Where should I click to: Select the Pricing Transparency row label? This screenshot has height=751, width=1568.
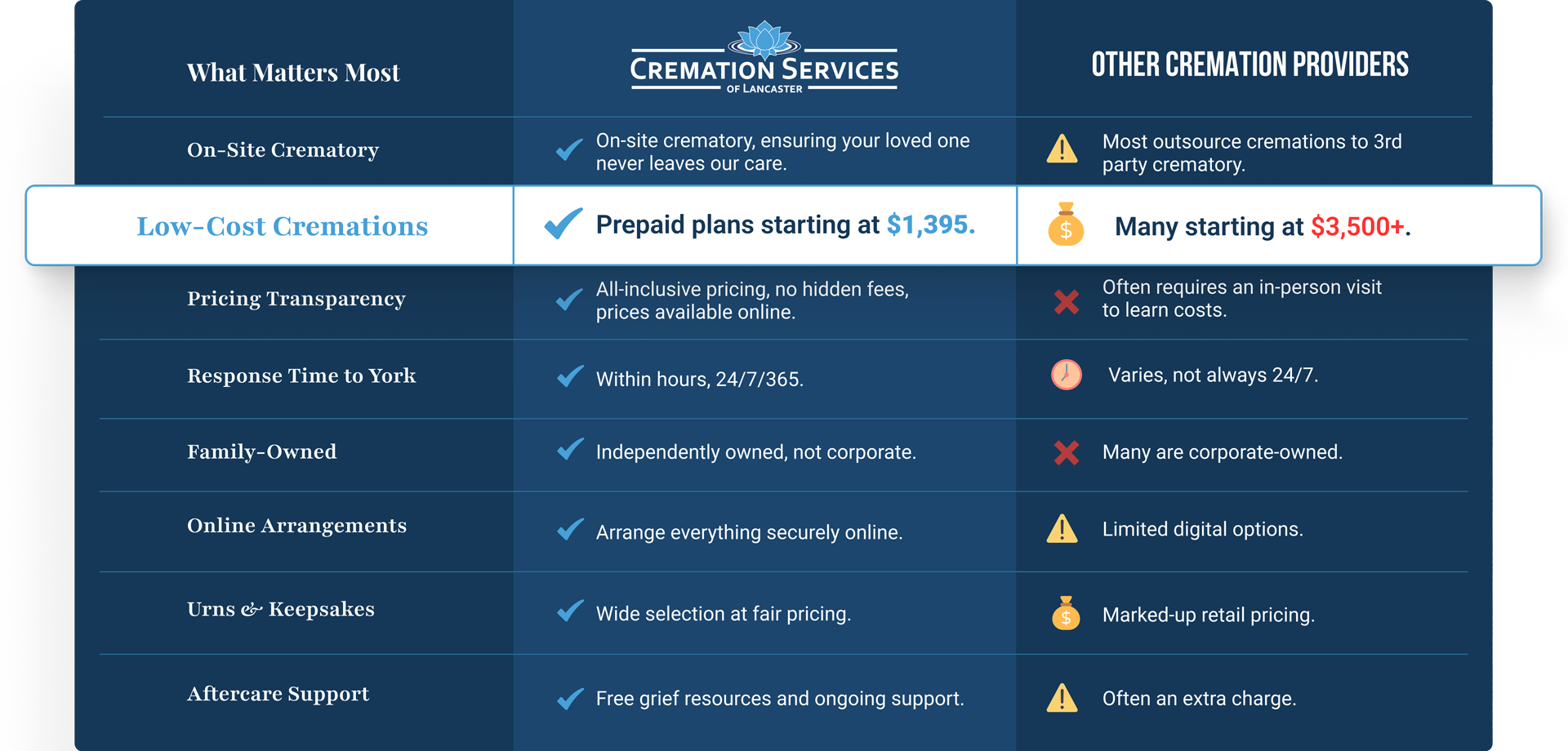pyautogui.click(x=296, y=299)
